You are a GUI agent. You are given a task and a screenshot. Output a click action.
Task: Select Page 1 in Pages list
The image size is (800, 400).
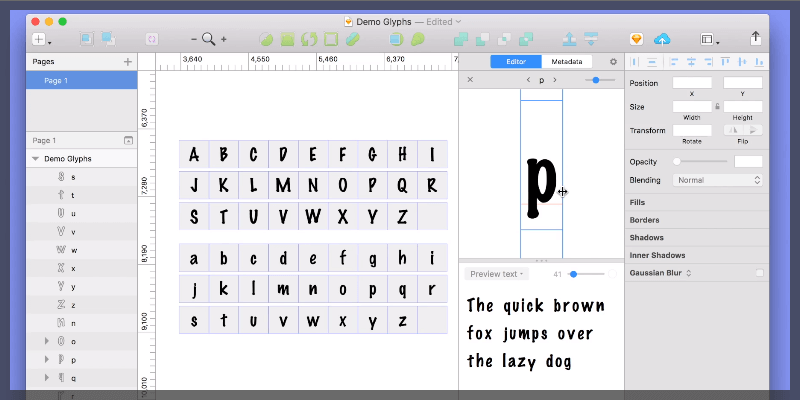(80, 80)
